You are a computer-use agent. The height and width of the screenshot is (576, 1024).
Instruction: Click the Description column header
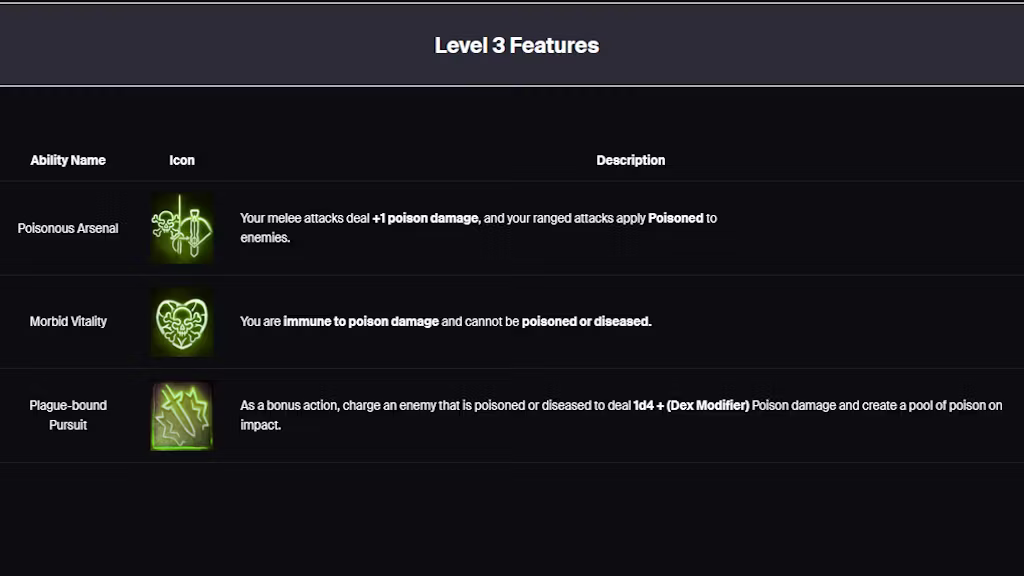coord(630,160)
